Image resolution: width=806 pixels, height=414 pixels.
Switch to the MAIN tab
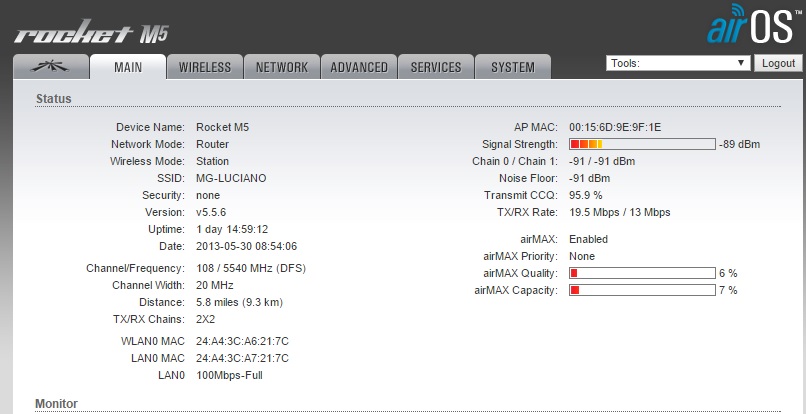click(128, 67)
